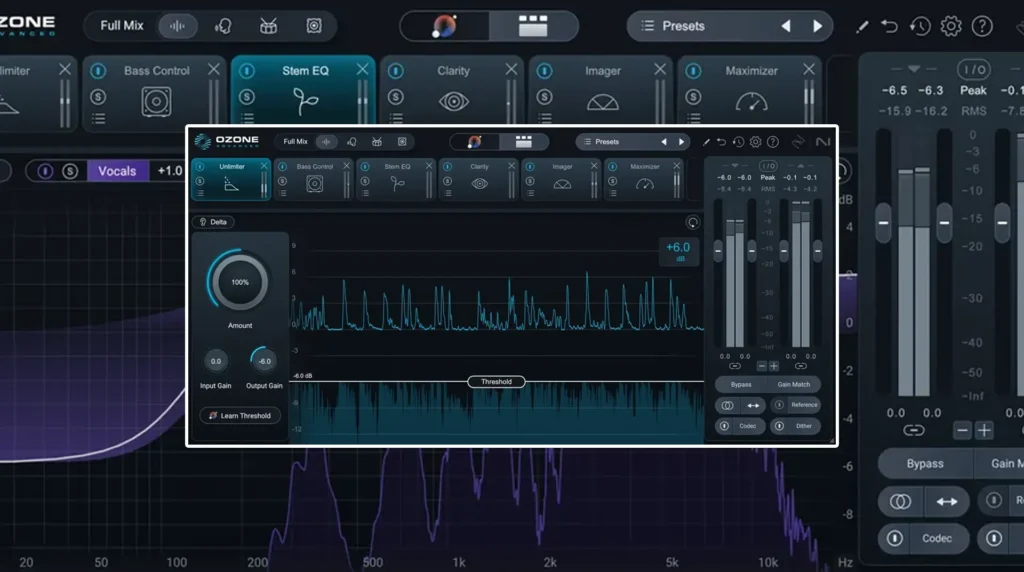Open help question mark in background window
The image size is (1024, 572).
[x=982, y=26]
